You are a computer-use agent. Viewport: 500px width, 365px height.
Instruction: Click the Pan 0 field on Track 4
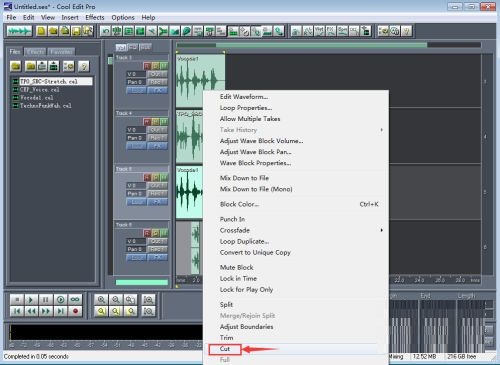136,138
